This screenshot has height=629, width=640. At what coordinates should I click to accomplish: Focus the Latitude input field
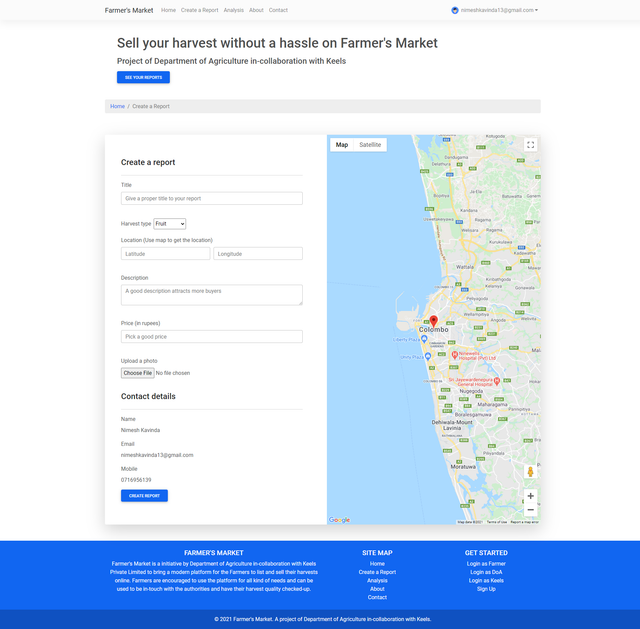[165, 253]
